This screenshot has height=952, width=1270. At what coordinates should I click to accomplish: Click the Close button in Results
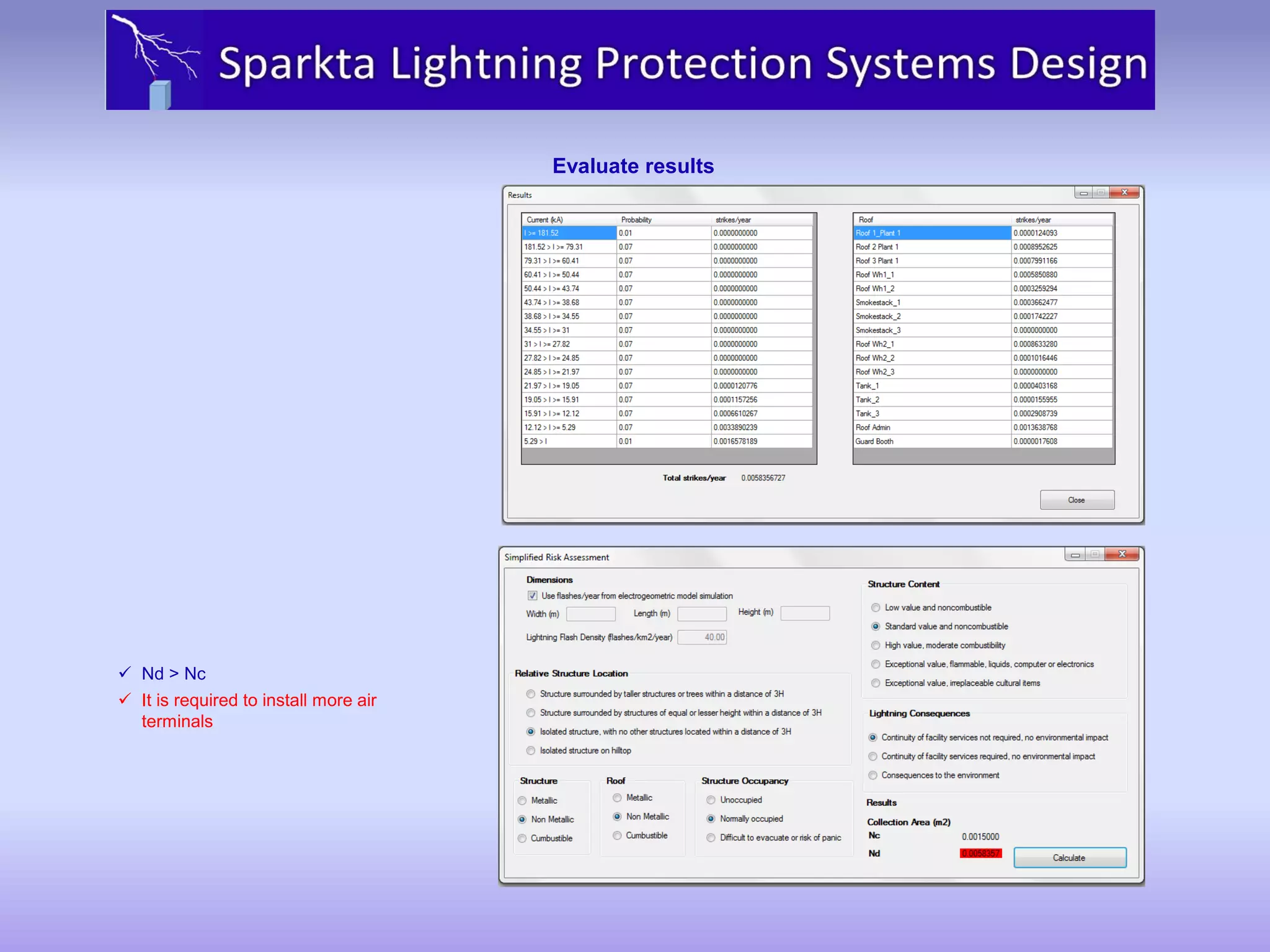1077,500
